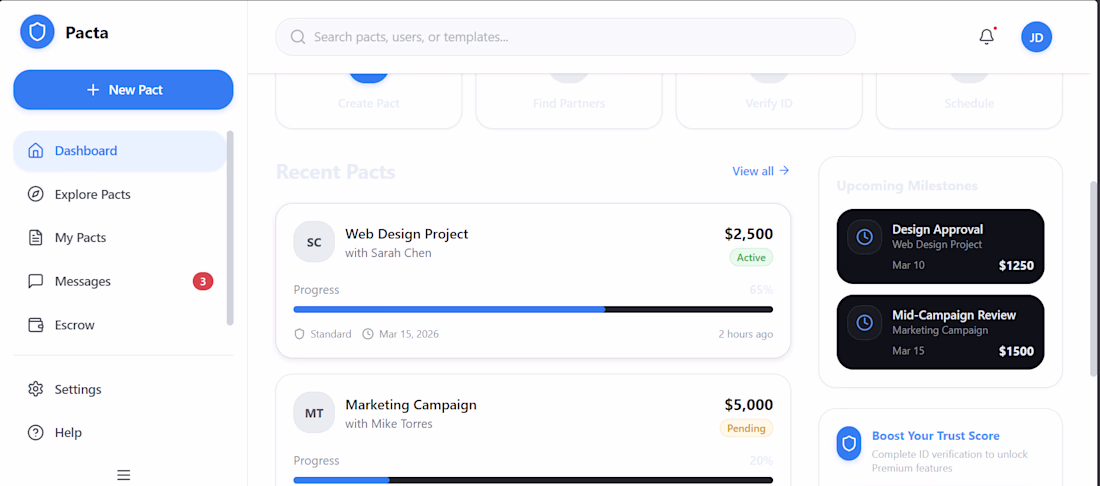Image resolution: width=1100 pixels, height=486 pixels.
Task: Click the SC avatar for Sarah Chen
Action: click(314, 242)
